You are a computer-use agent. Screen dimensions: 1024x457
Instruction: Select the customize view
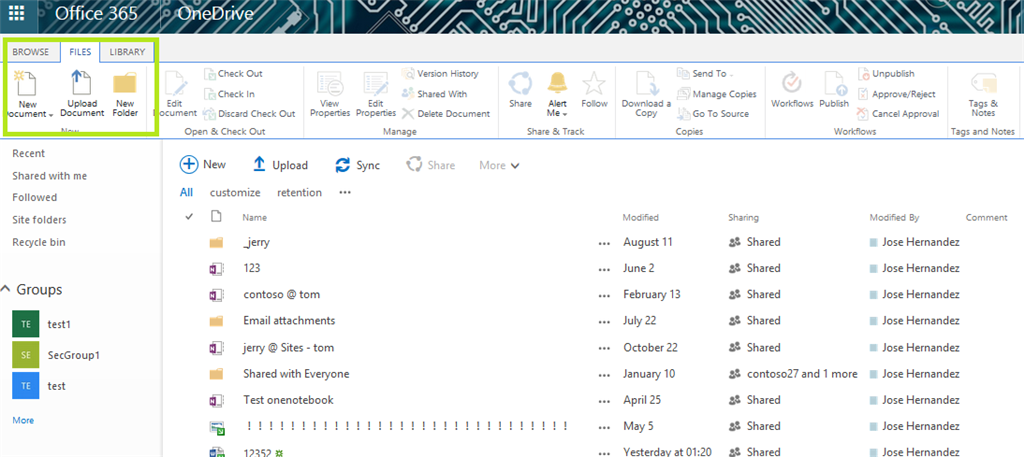[x=235, y=193]
